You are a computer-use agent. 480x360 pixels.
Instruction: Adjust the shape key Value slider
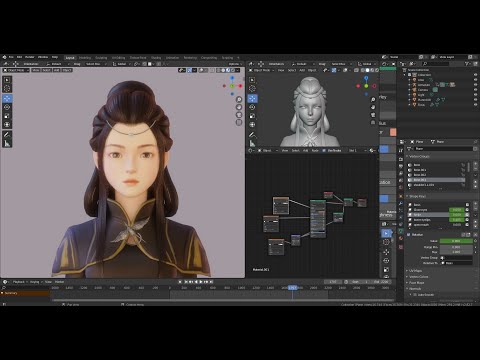tap(456, 241)
